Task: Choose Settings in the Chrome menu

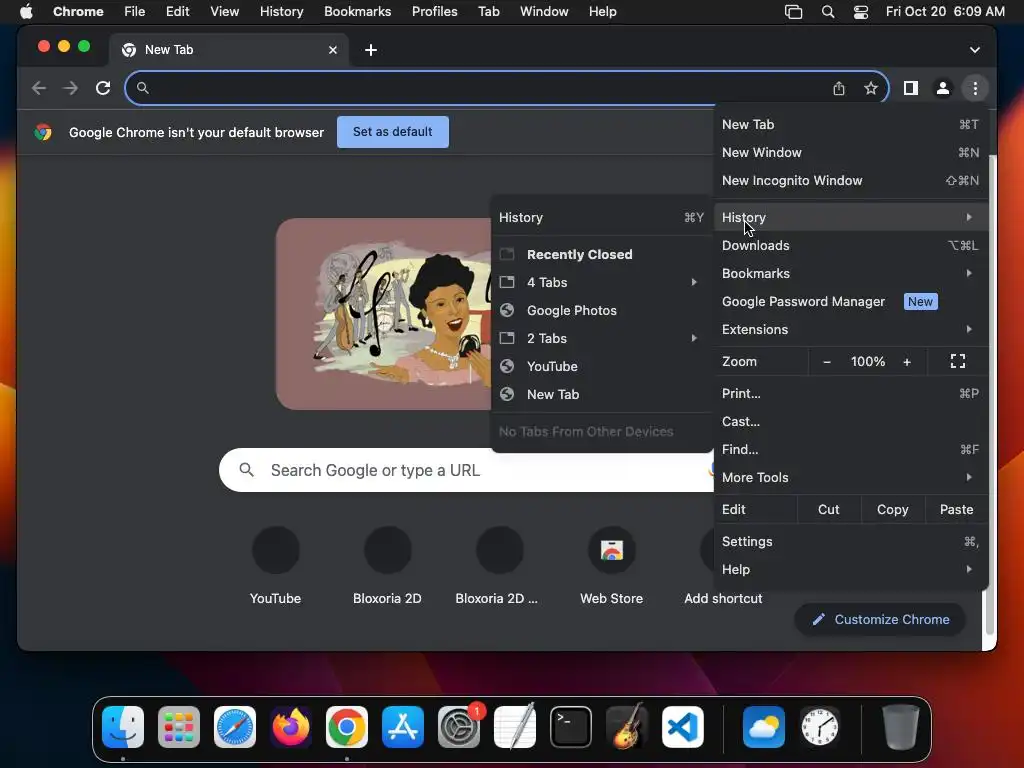Action: pos(850,541)
